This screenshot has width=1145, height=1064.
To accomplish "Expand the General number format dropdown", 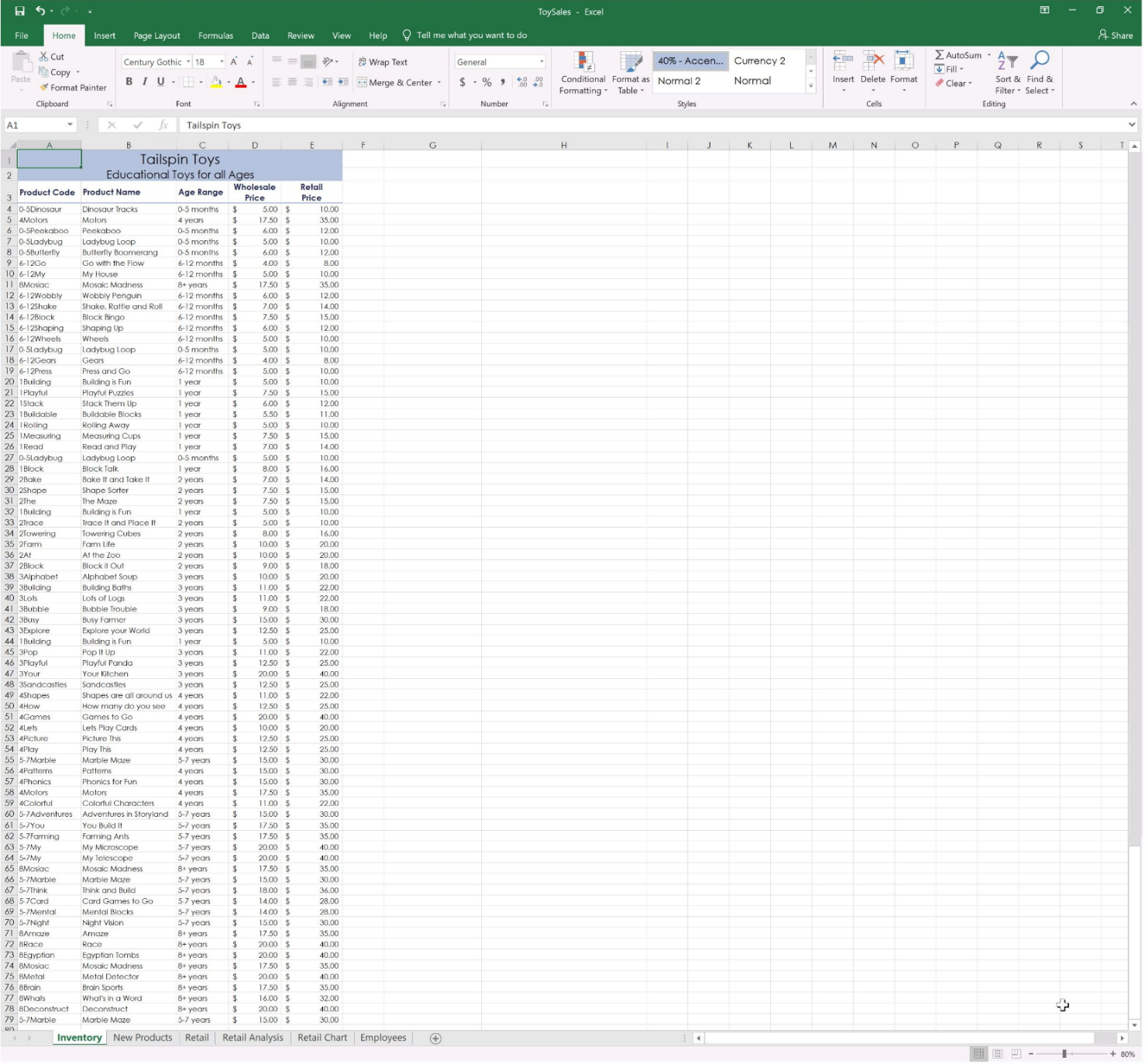I will click(542, 62).
